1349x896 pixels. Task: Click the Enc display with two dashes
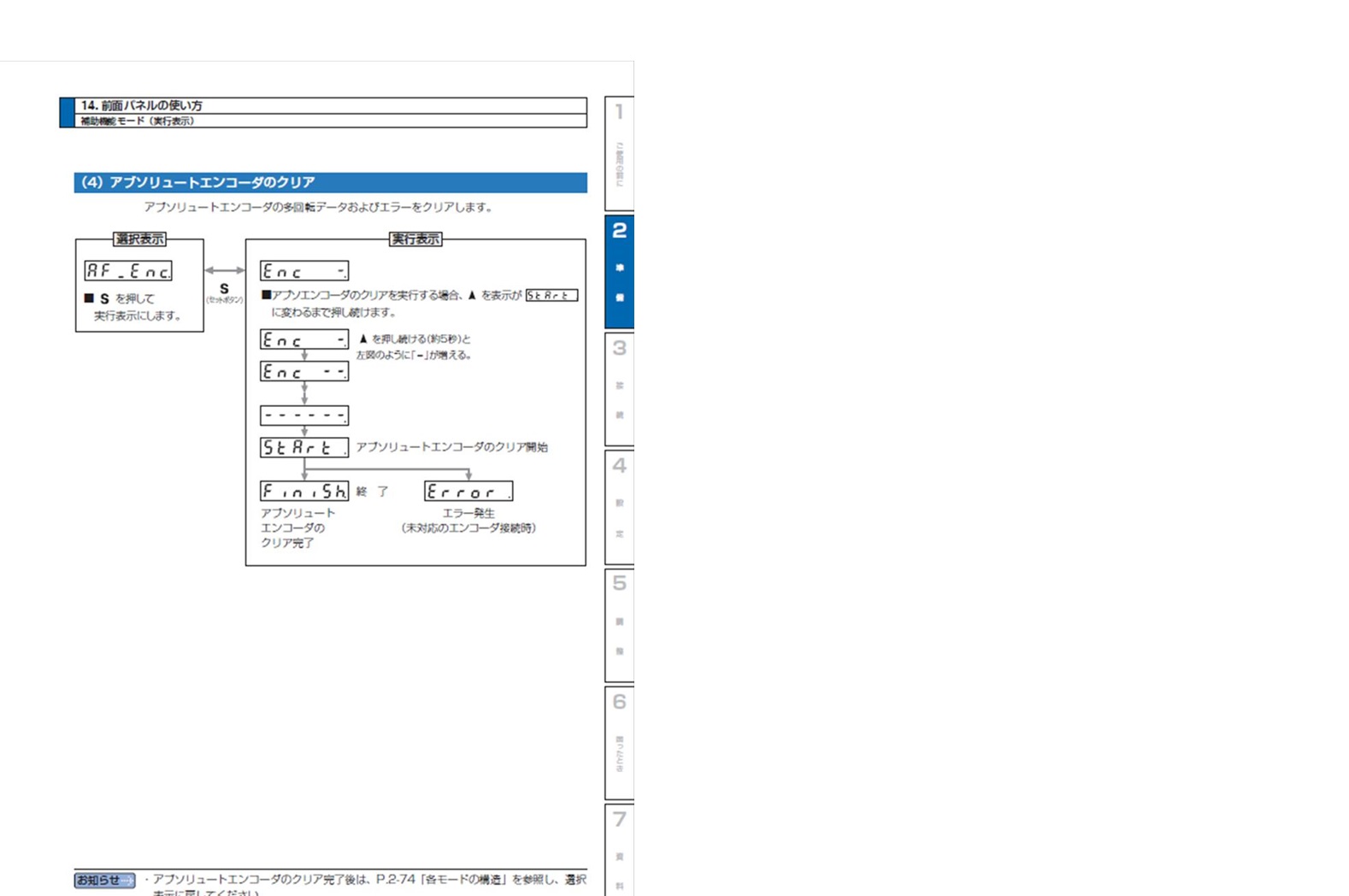point(304,372)
